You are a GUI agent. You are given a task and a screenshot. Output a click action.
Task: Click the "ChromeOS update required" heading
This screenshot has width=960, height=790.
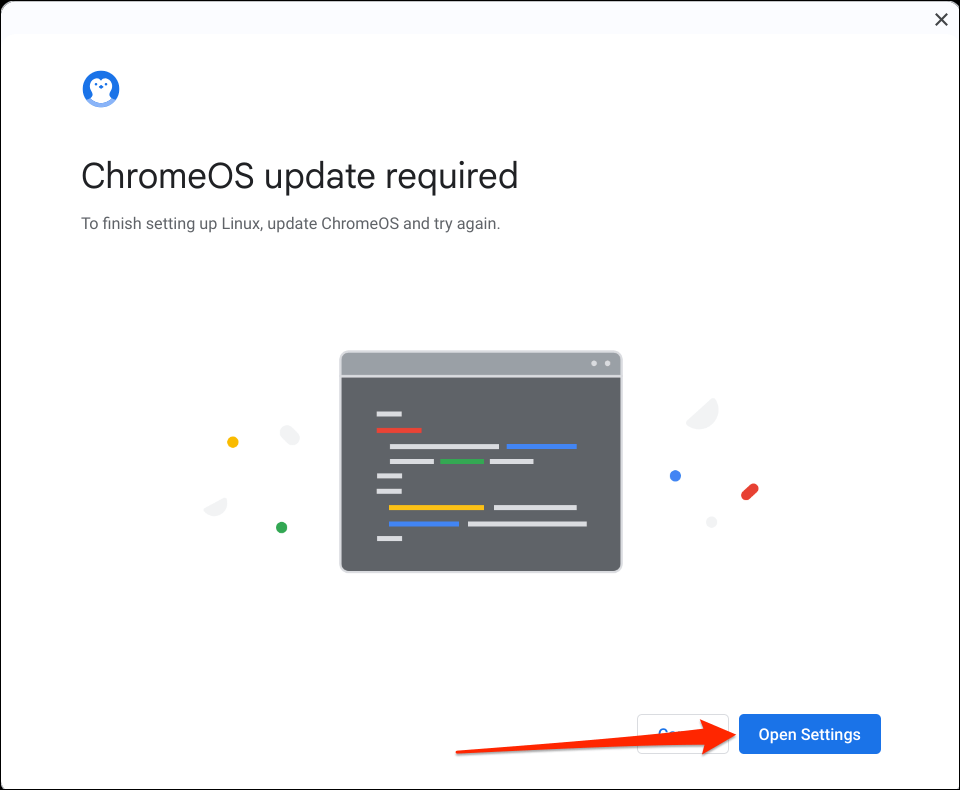(x=299, y=176)
